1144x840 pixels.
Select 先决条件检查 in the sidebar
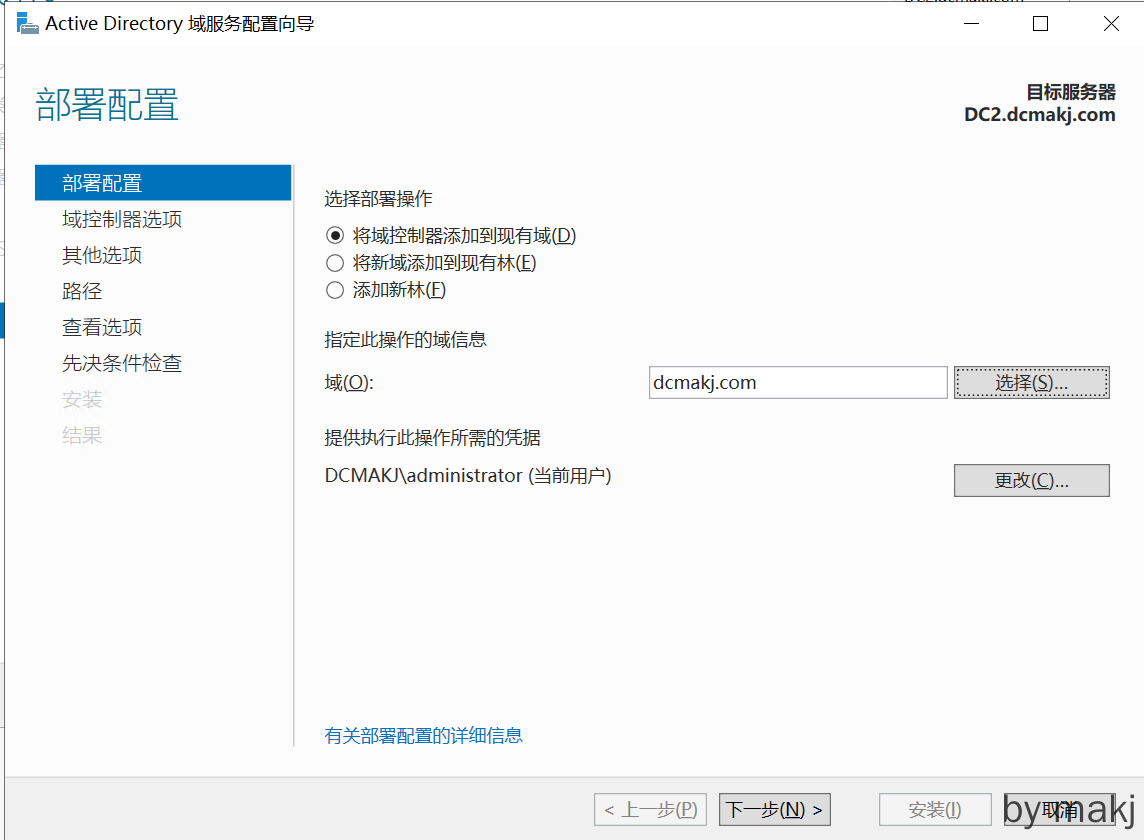[x=122, y=363]
